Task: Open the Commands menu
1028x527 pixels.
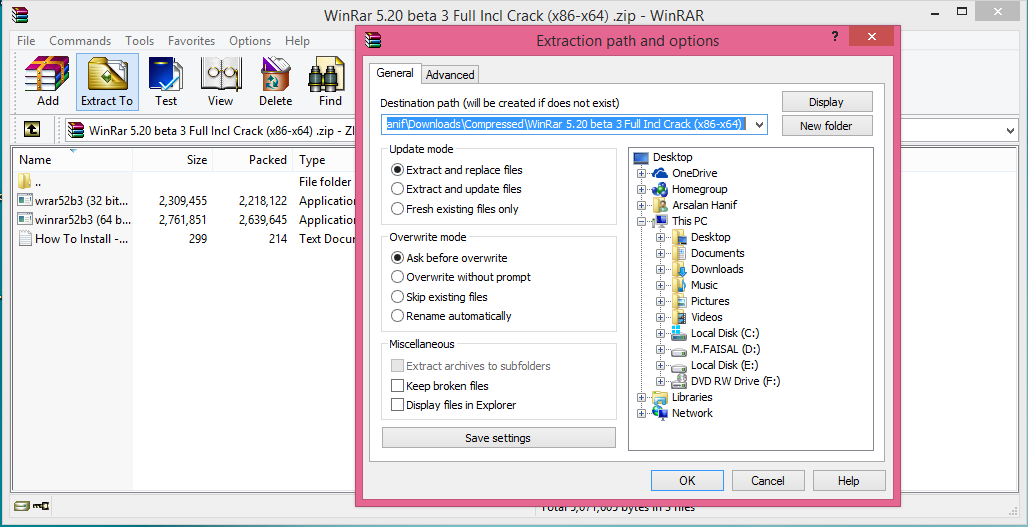Action: (x=80, y=41)
